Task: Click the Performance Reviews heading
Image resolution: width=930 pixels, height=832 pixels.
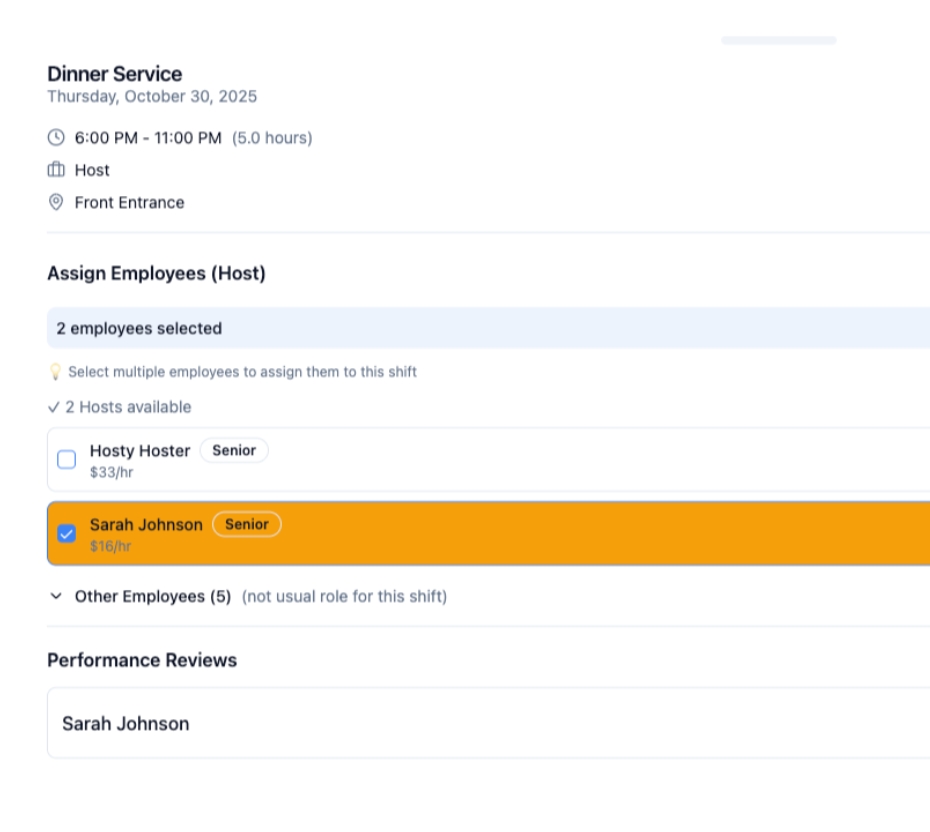Action: [x=142, y=660]
